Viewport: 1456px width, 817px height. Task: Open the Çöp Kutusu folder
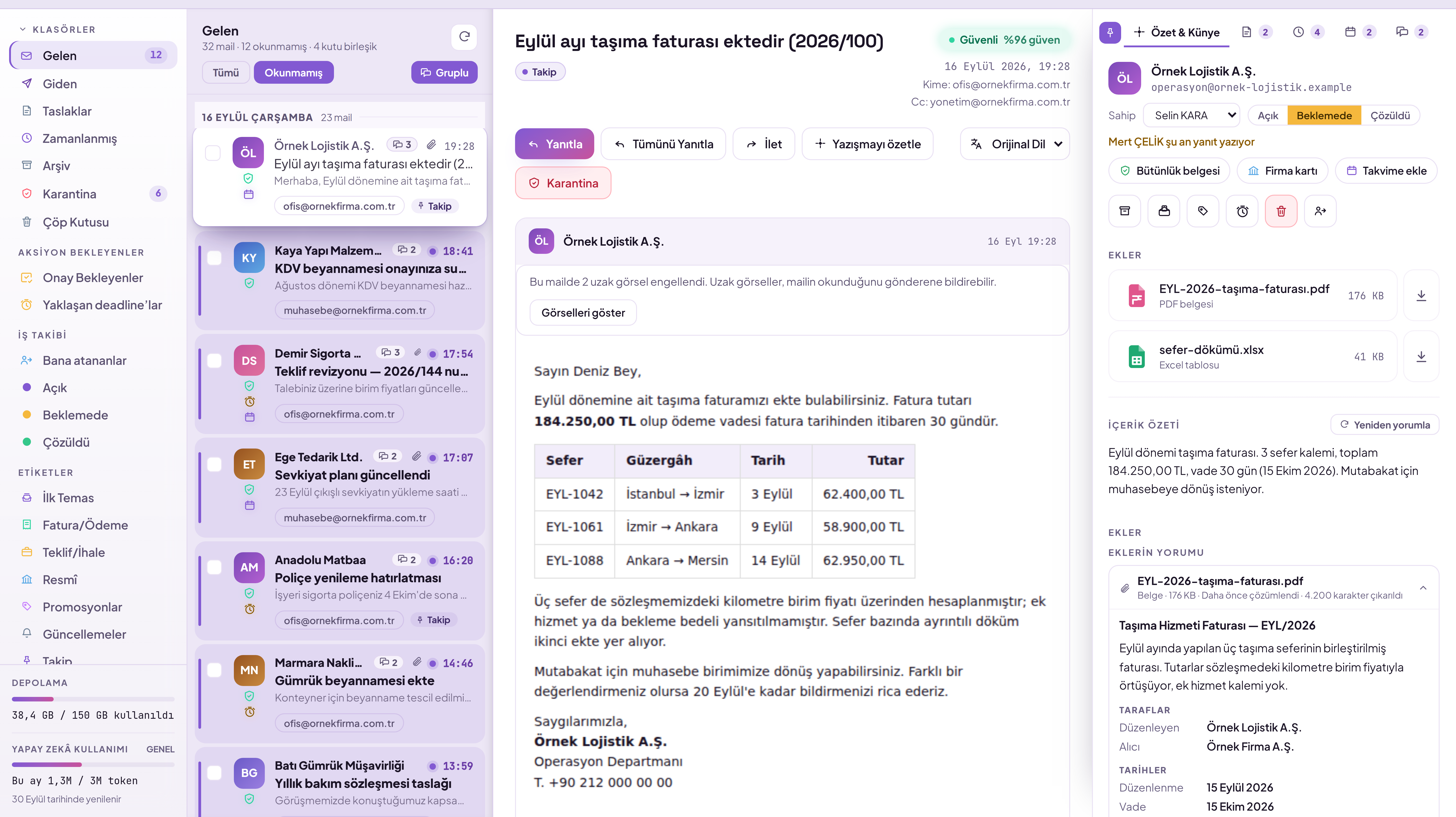click(x=93, y=222)
